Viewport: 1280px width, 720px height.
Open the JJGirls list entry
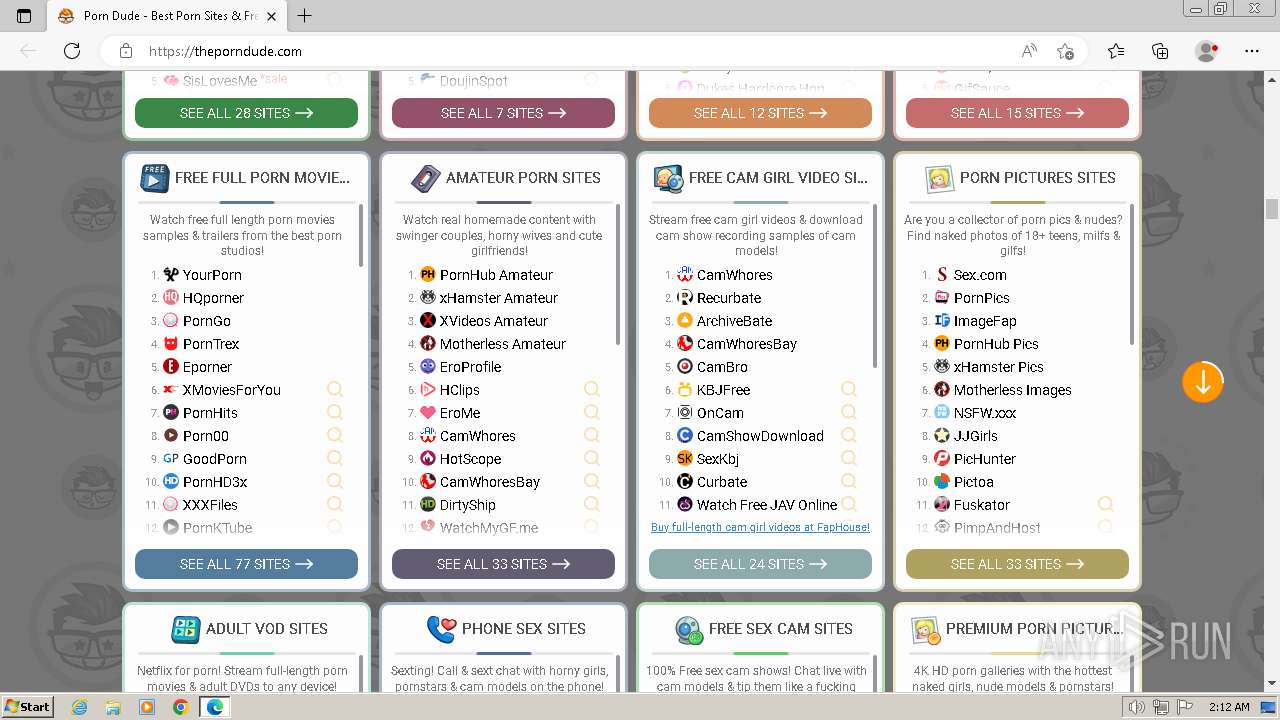975,436
